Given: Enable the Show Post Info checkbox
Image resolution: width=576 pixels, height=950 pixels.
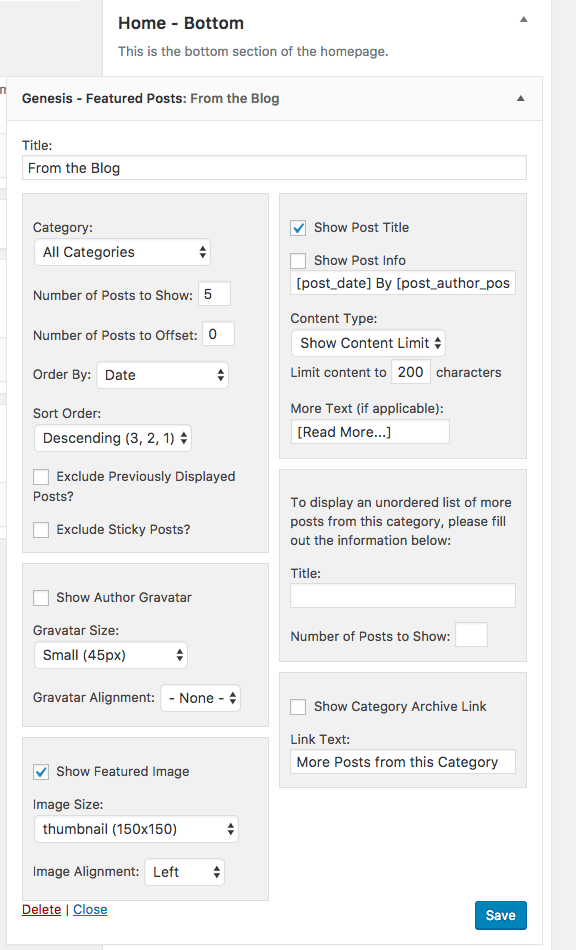Looking at the screenshot, I should coord(298,261).
